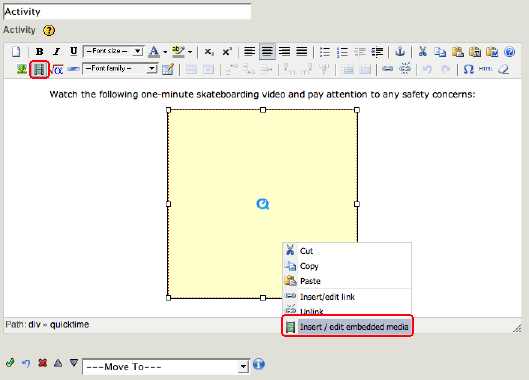Click the embedded media toolbar icon
529x380 pixels.
coord(39,70)
